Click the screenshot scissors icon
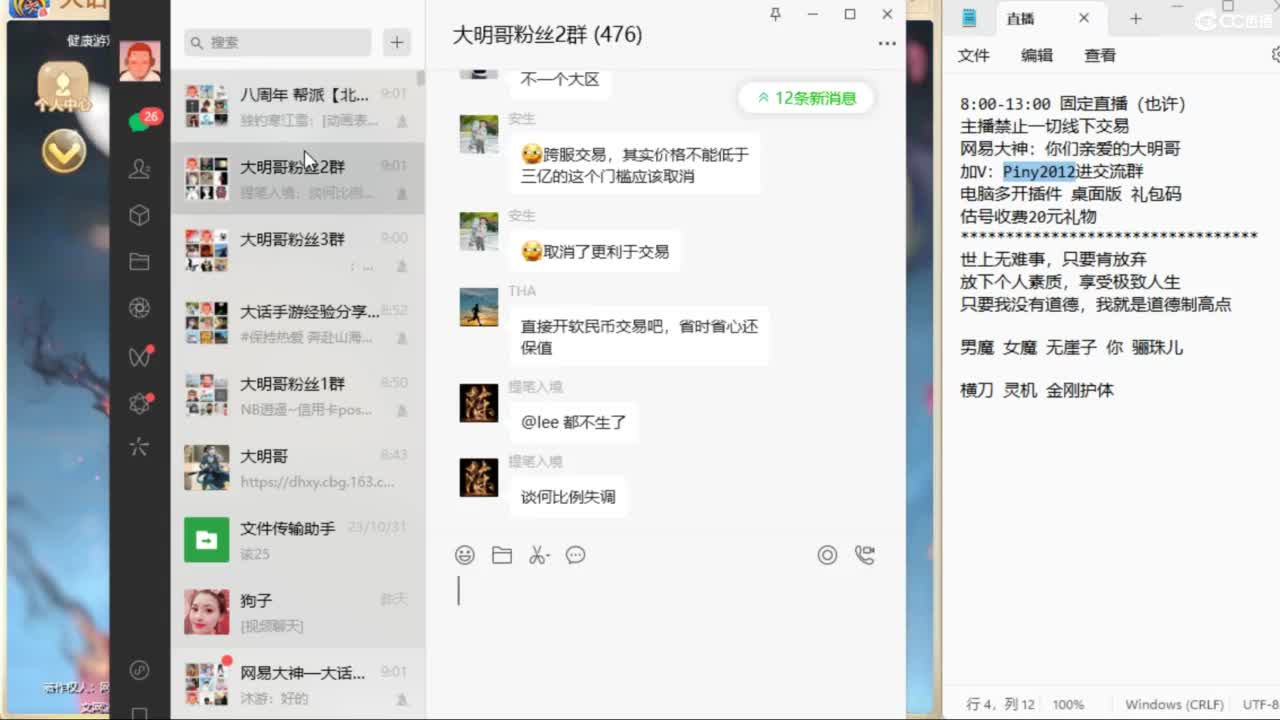 (539, 555)
